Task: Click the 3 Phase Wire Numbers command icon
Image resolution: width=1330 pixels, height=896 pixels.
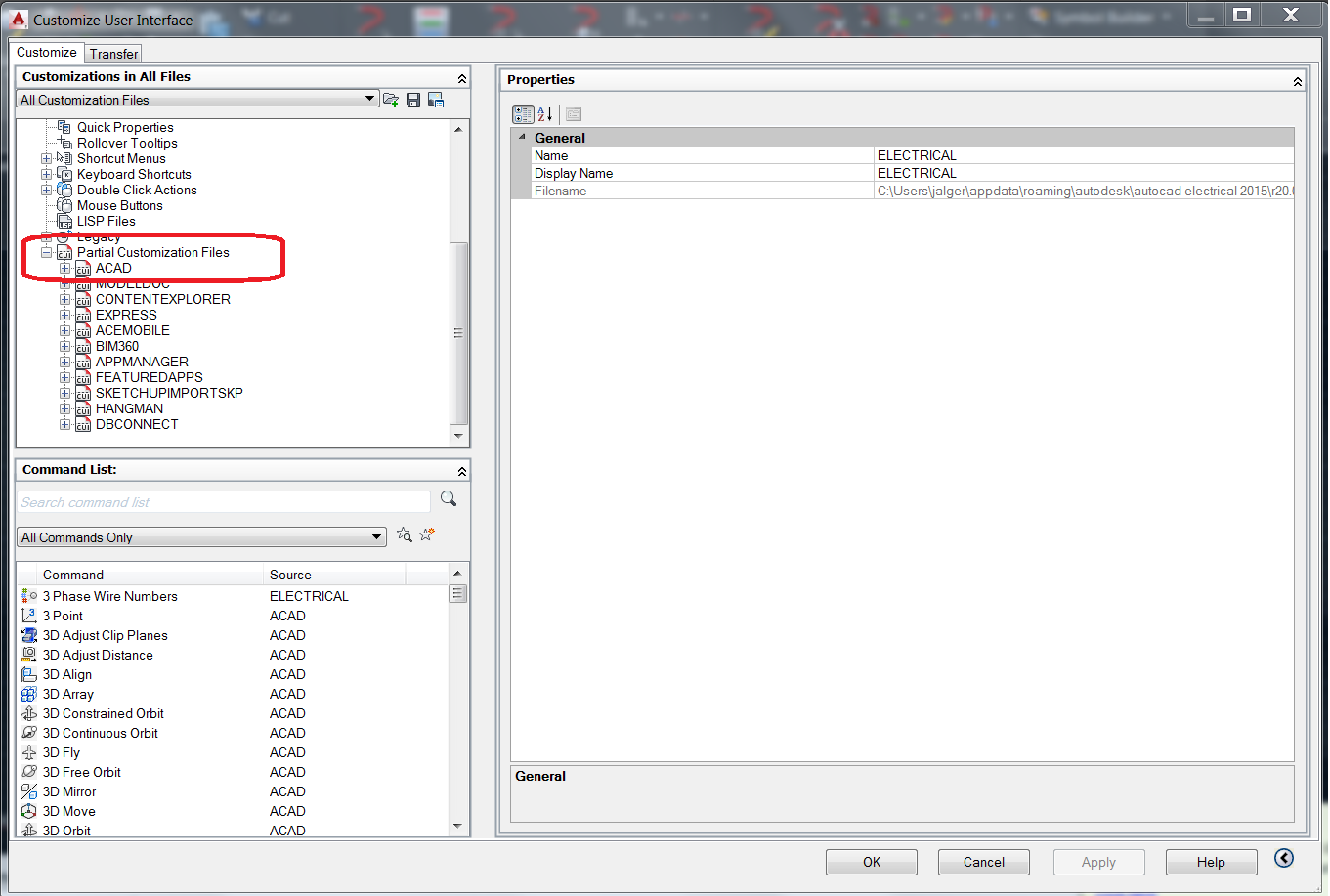Action: tap(29, 596)
